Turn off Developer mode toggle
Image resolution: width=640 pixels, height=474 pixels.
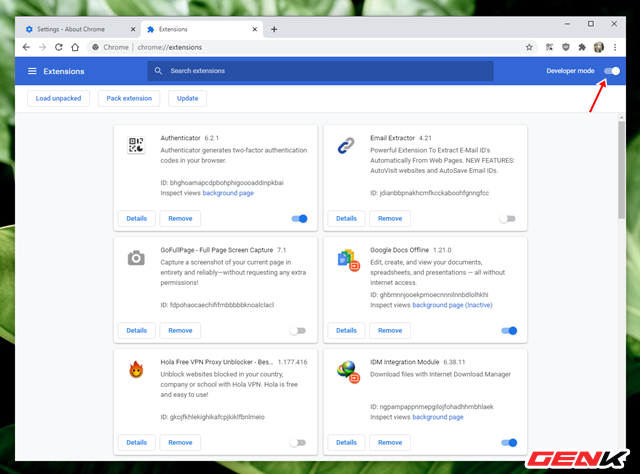[x=612, y=71]
